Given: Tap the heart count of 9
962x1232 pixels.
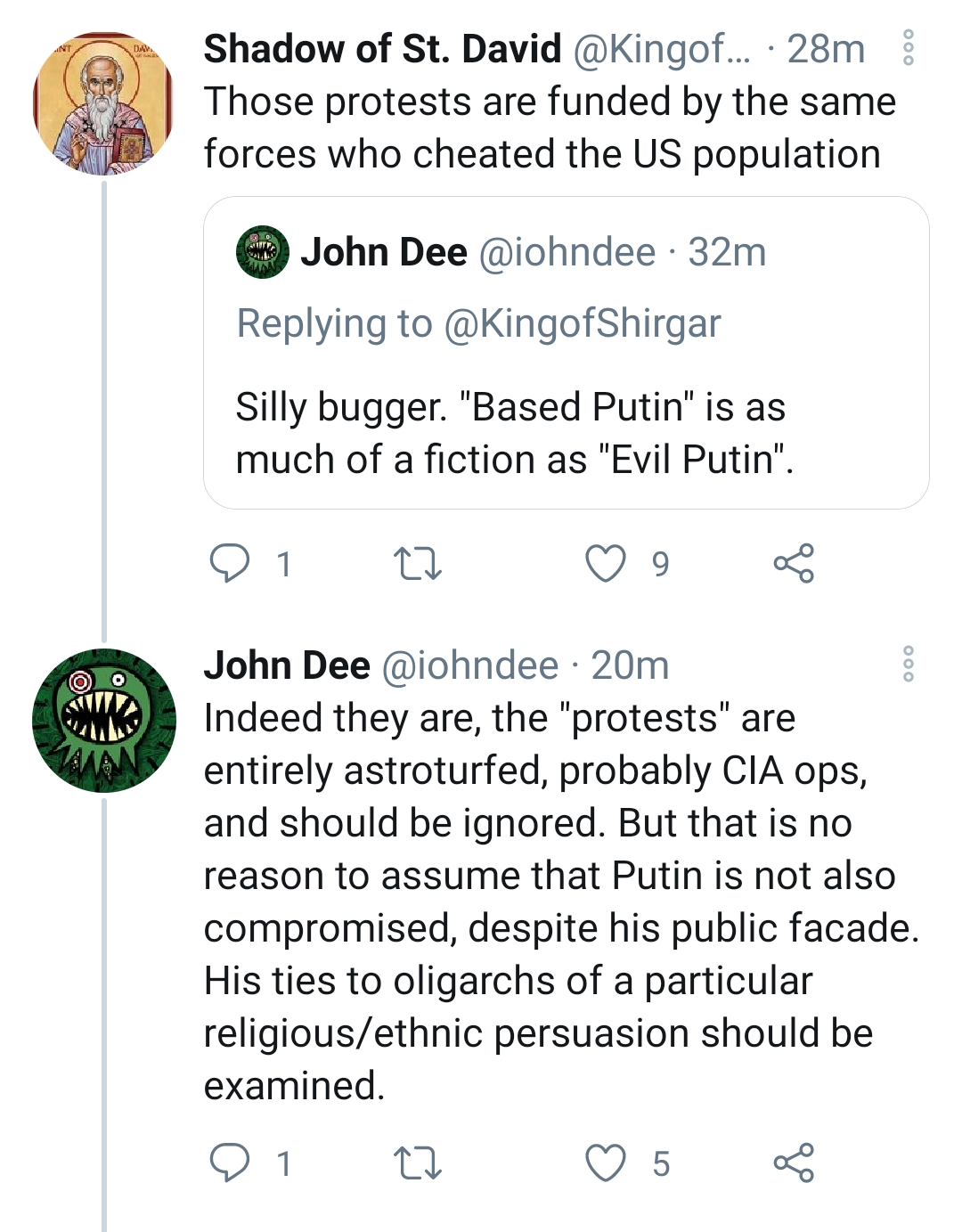Looking at the screenshot, I should click(x=660, y=564).
